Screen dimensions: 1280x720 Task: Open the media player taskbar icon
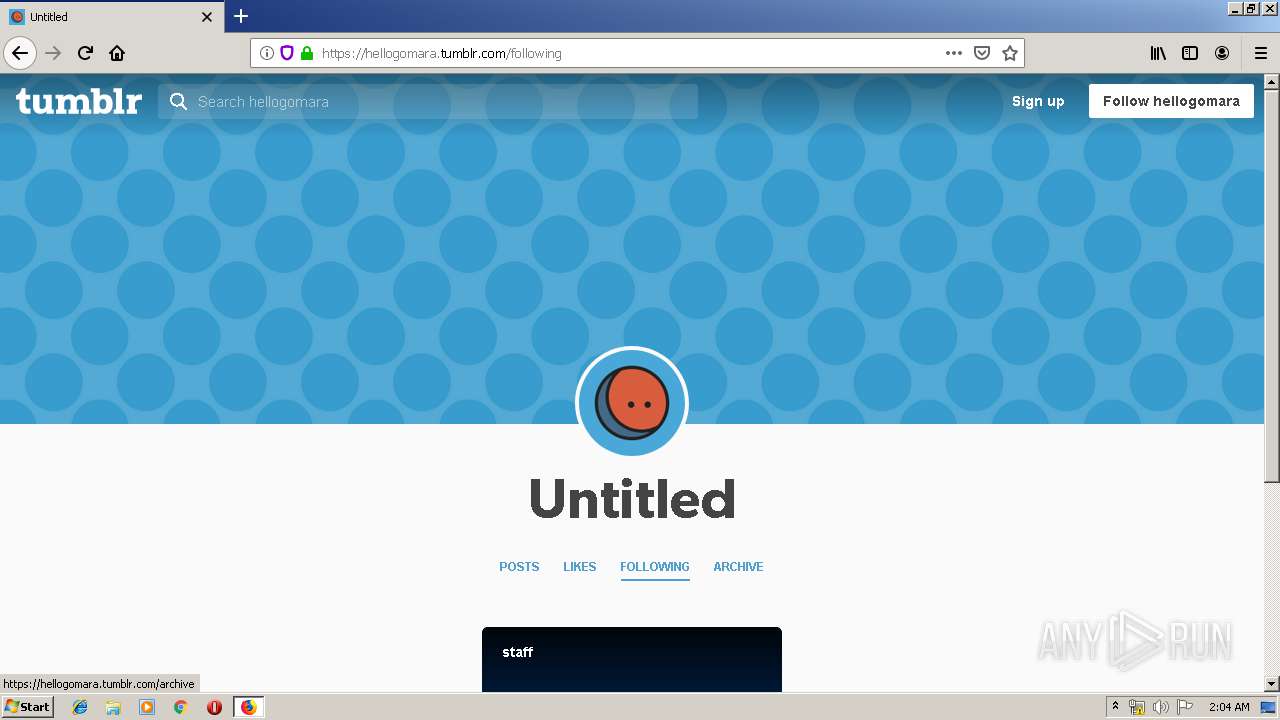pos(147,707)
